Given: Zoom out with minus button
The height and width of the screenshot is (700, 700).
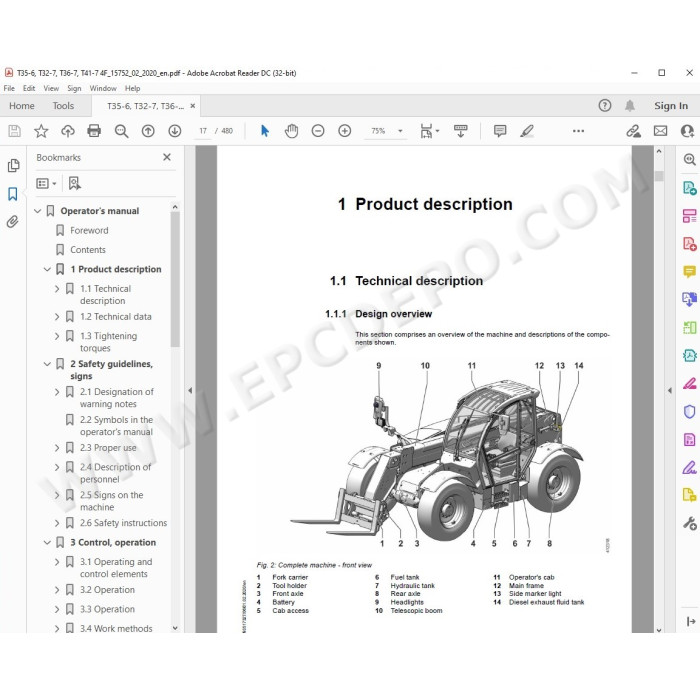Looking at the screenshot, I should click(x=318, y=131).
